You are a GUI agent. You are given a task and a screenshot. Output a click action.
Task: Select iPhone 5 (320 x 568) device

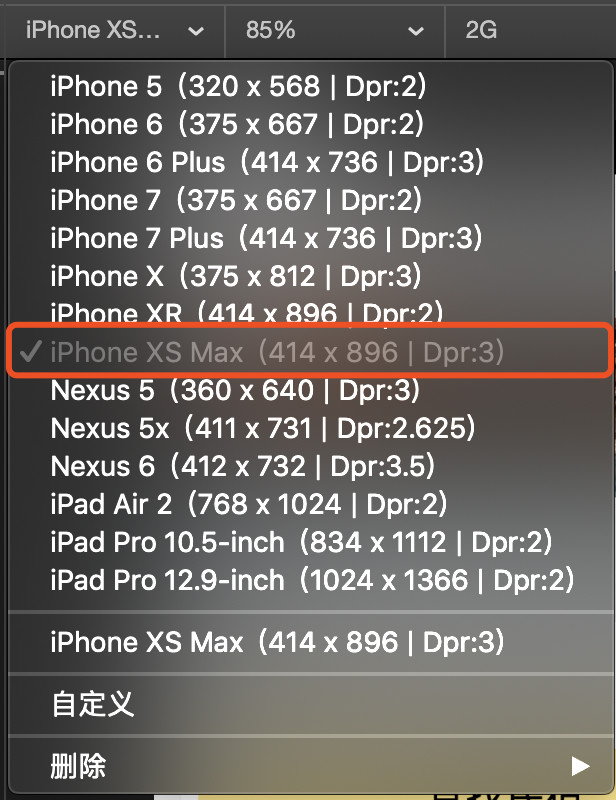point(310,86)
